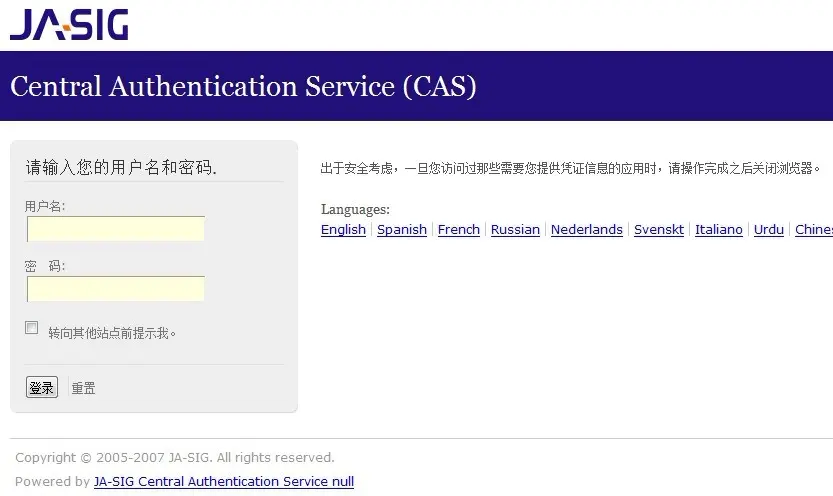Click the 用户名: label
Viewport: 833px width, 496px height.
tap(45, 206)
